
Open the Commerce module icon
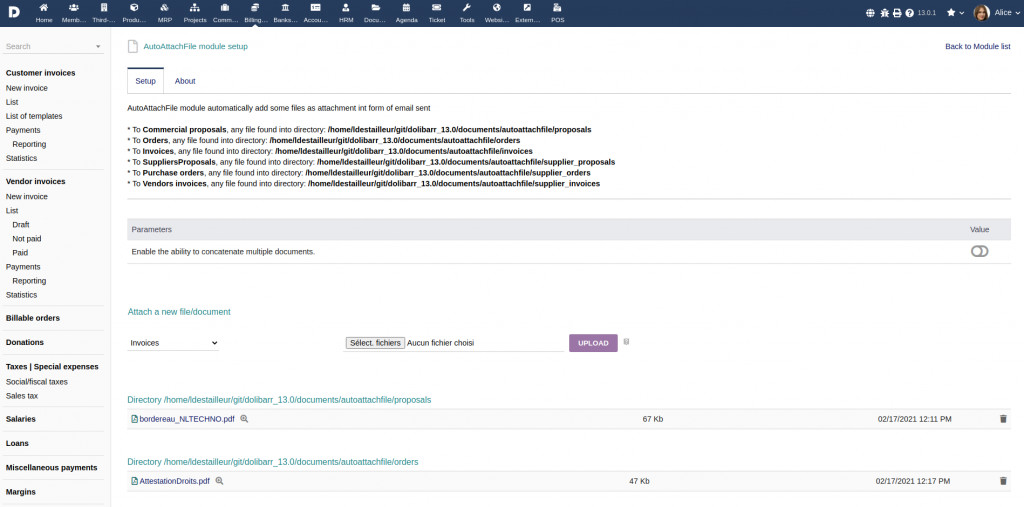[x=225, y=8]
